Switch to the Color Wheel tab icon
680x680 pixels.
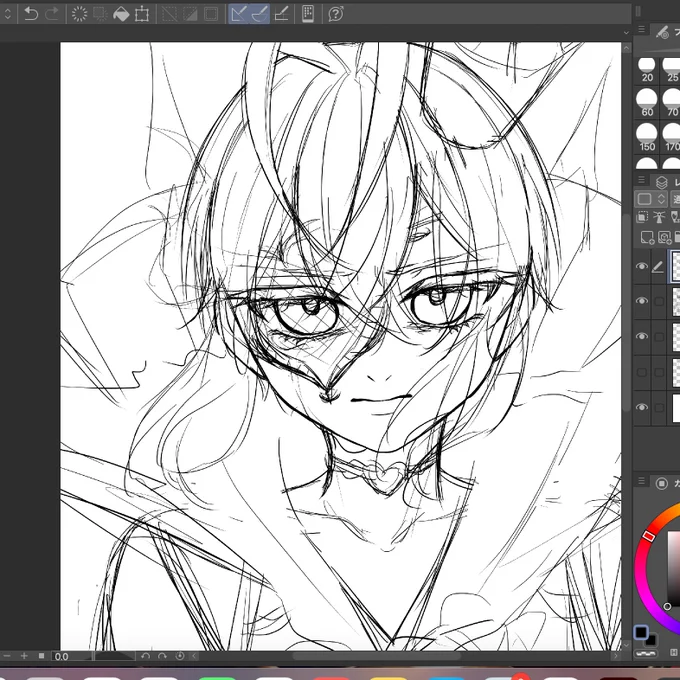point(661,484)
